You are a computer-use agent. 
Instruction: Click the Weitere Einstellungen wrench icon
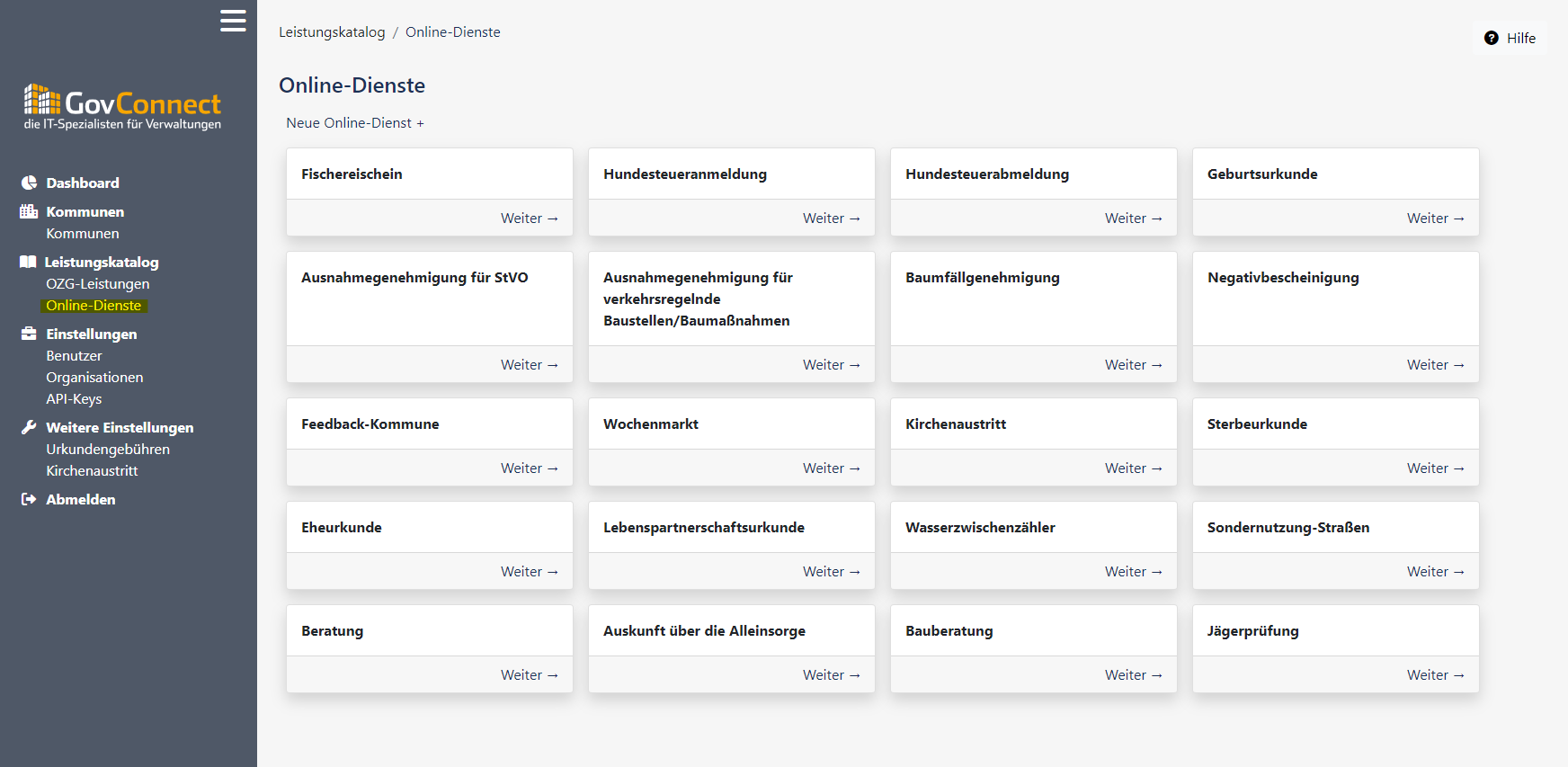[29, 427]
